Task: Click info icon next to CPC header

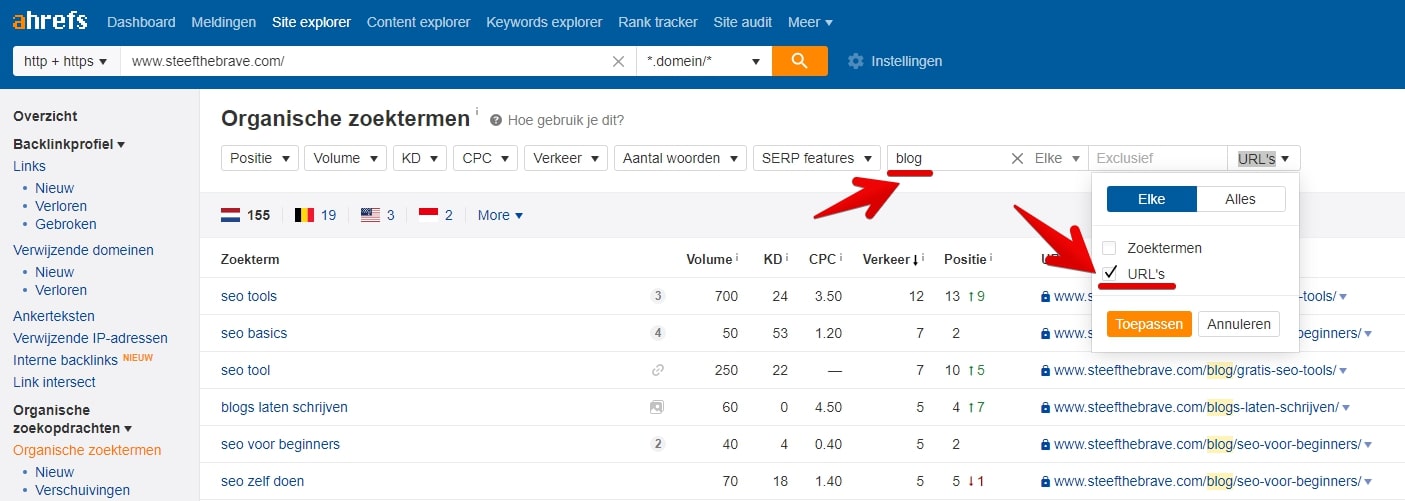Action: click(x=841, y=257)
